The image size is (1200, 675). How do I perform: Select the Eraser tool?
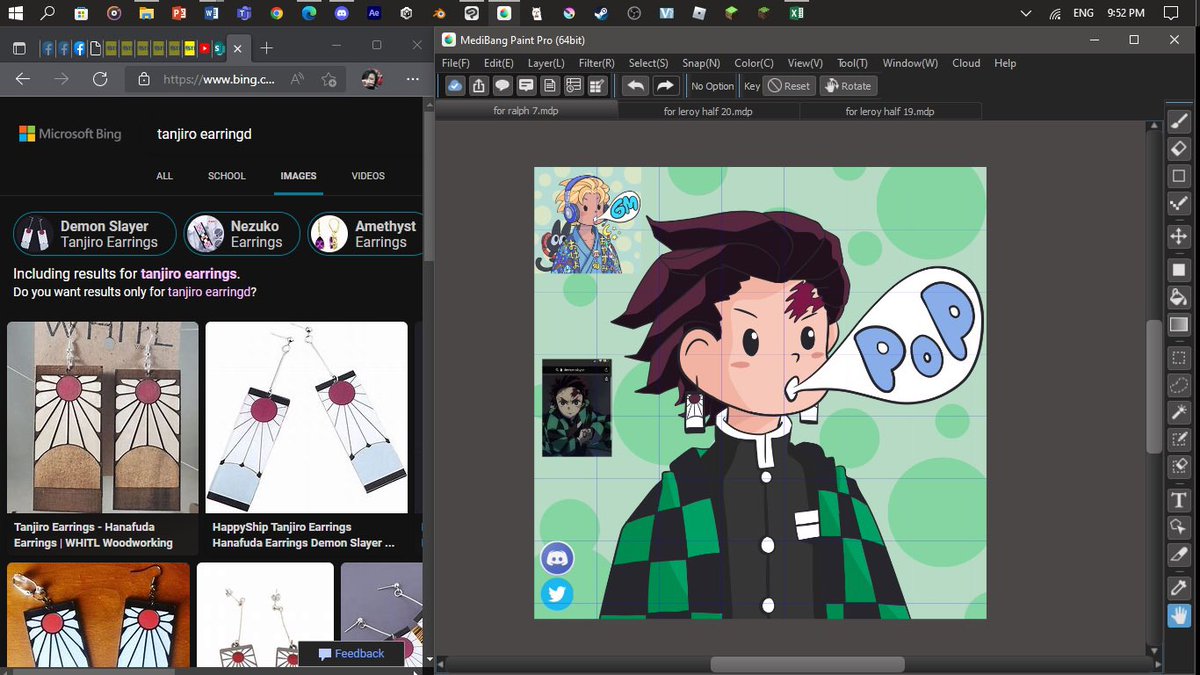(x=1179, y=149)
